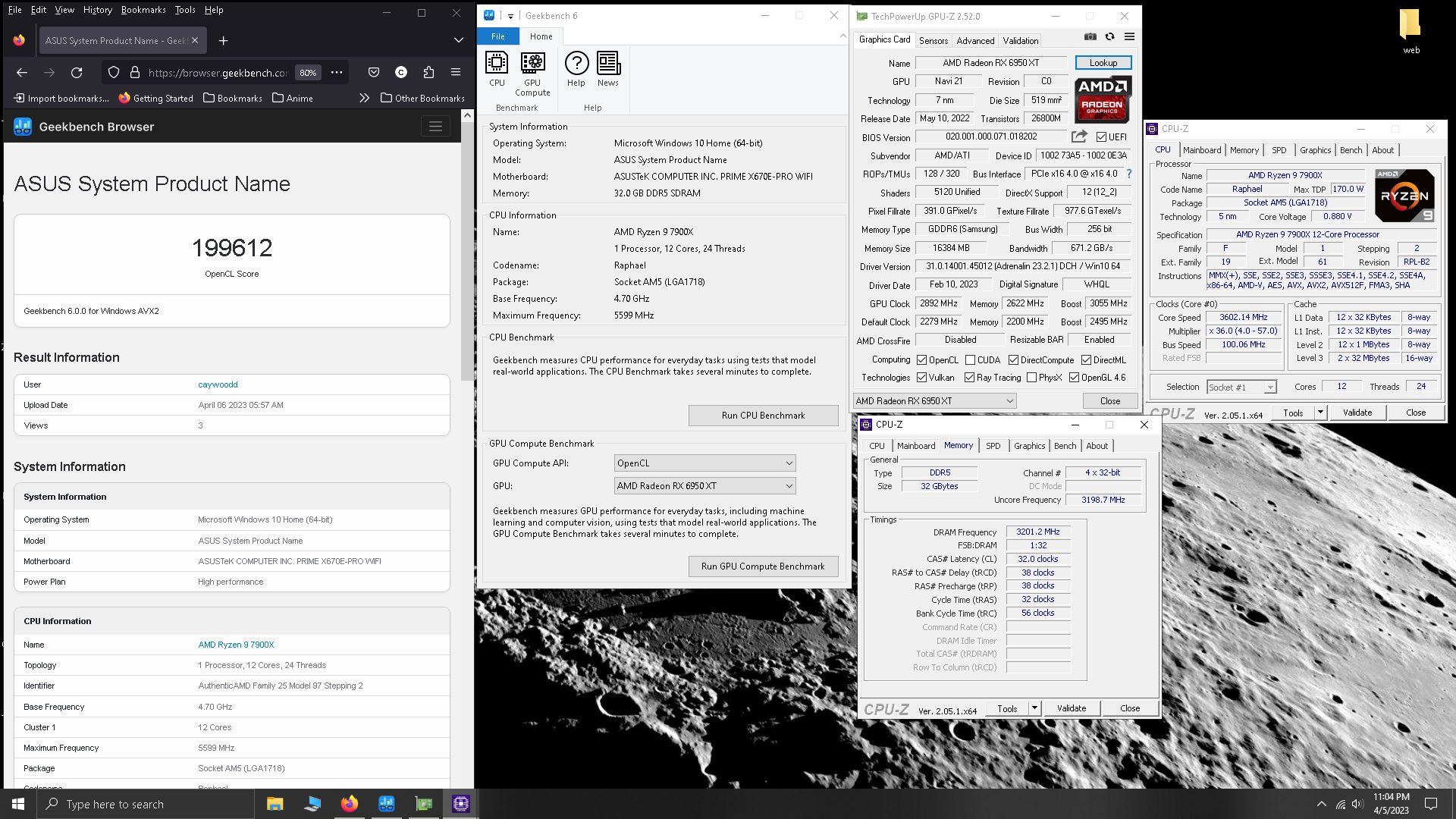Viewport: 1456px width, 819px height.
Task: Open Windows Start menu
Action: click(x=18, y=804)
